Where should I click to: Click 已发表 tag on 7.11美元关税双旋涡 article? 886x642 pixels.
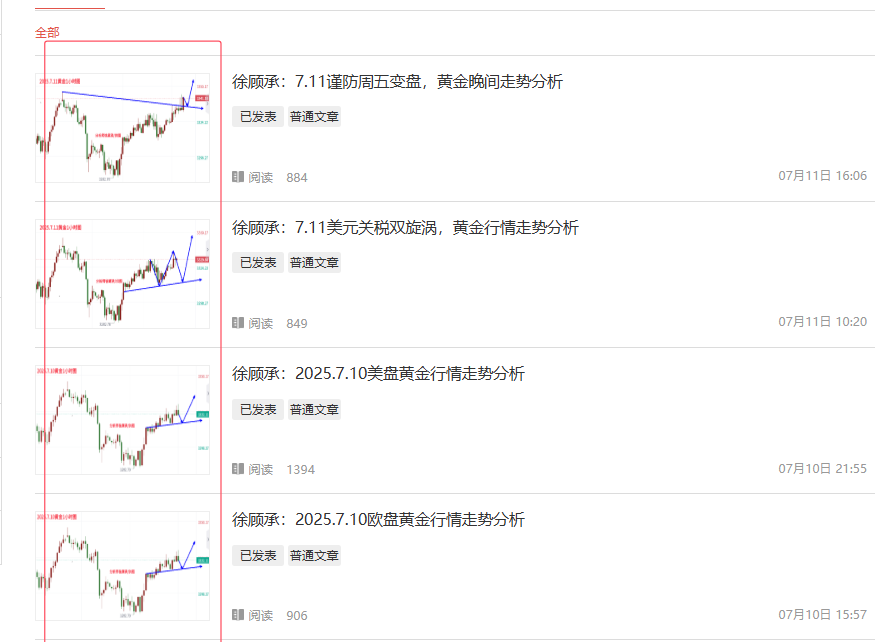[258, 263]
